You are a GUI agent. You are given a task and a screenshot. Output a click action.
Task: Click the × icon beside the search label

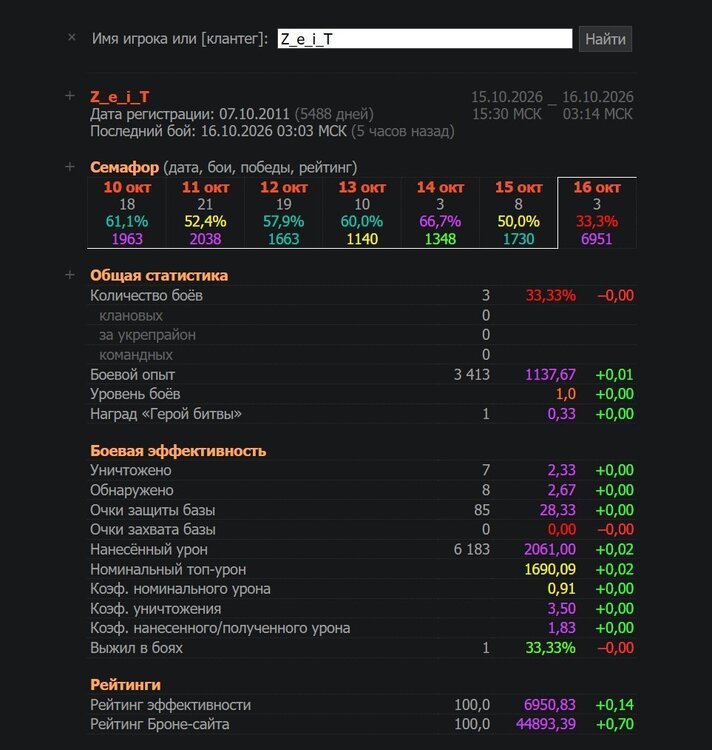coord(72,37)
